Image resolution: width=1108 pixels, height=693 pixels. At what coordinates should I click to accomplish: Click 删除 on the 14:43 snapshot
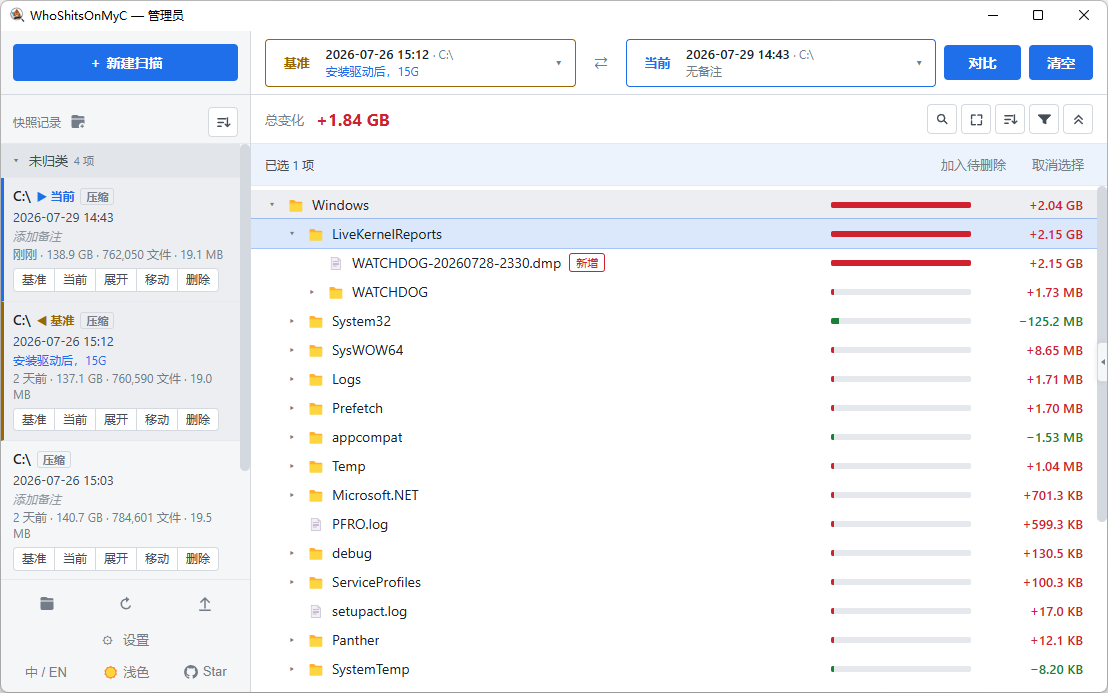click(198, 280)
